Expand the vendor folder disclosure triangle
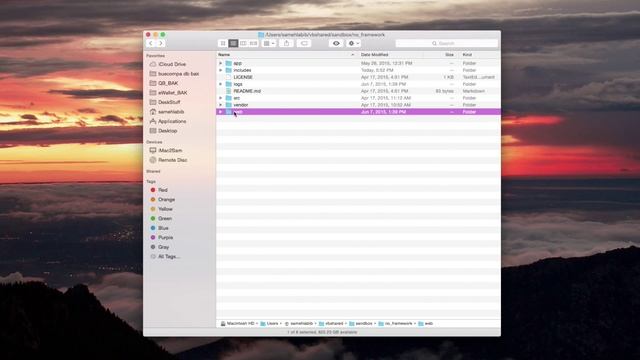 point(221,105)
